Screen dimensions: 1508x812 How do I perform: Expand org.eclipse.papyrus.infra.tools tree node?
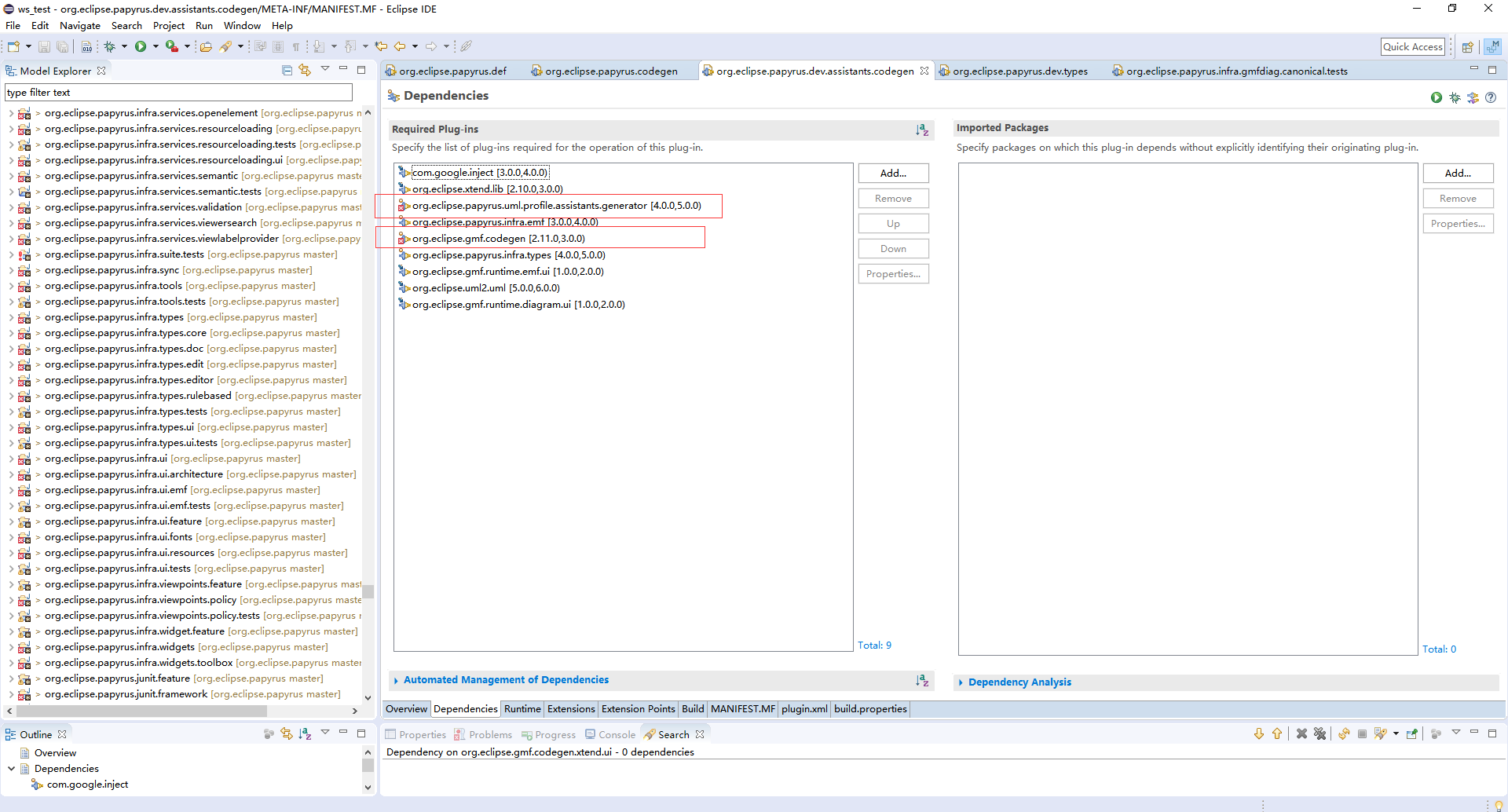(11, 286)
